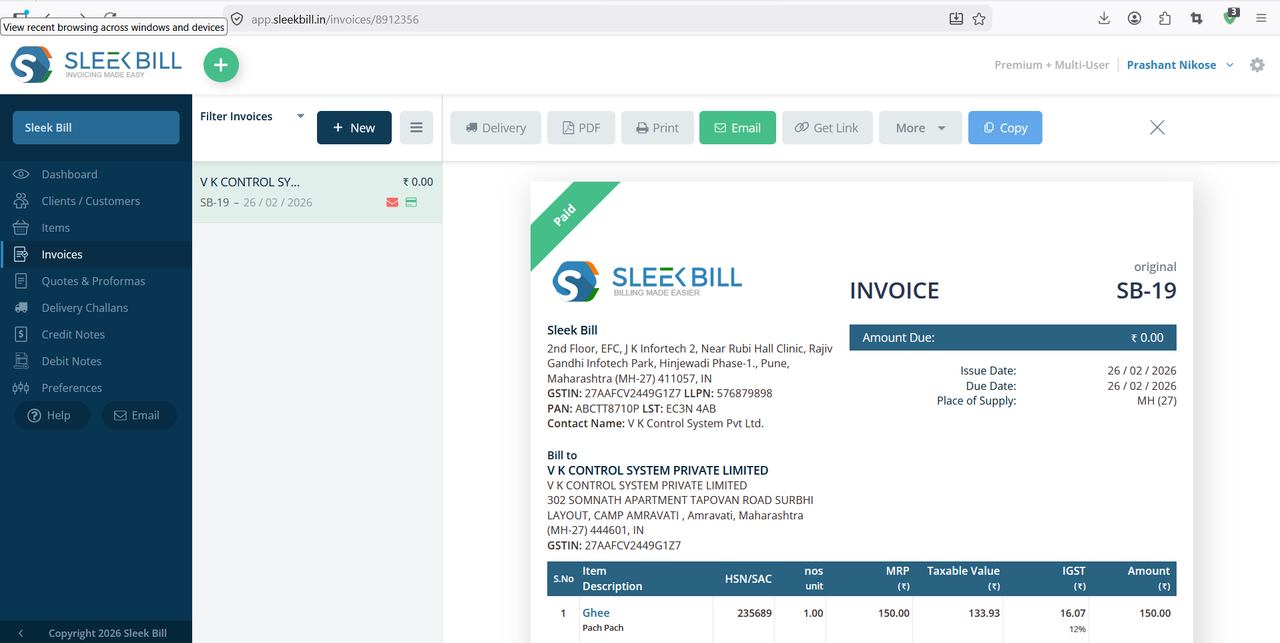This screenshot has width=1280, height=643.
Task: Open the browser account profile icon
Action: coord(1134,18)
